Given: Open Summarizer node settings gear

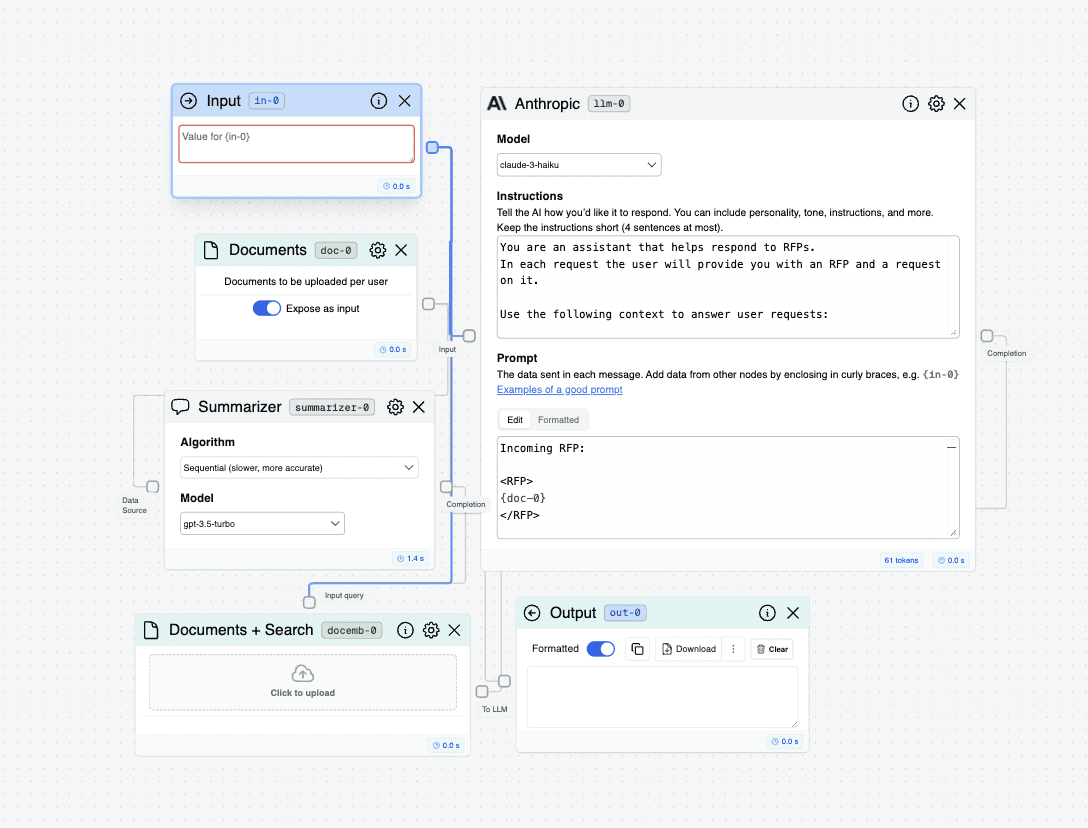Looking at the screenshot, I should 396,407.
